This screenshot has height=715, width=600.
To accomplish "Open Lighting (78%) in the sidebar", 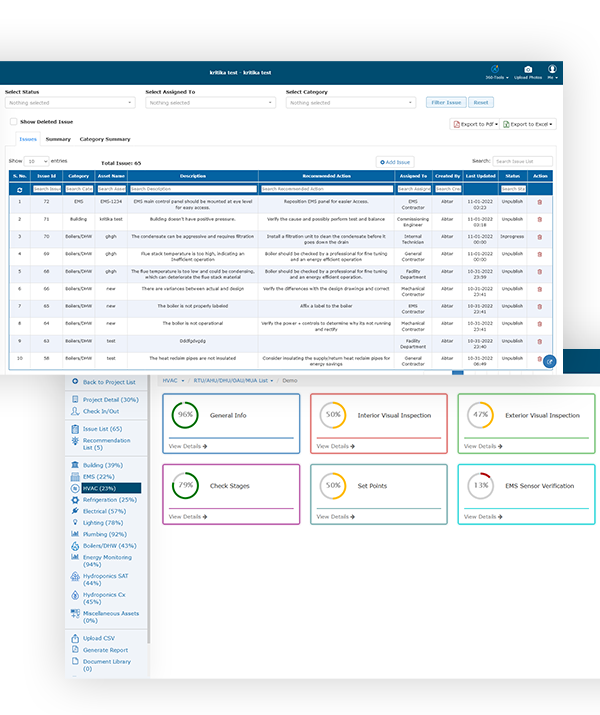I will [x=103, y=523].
